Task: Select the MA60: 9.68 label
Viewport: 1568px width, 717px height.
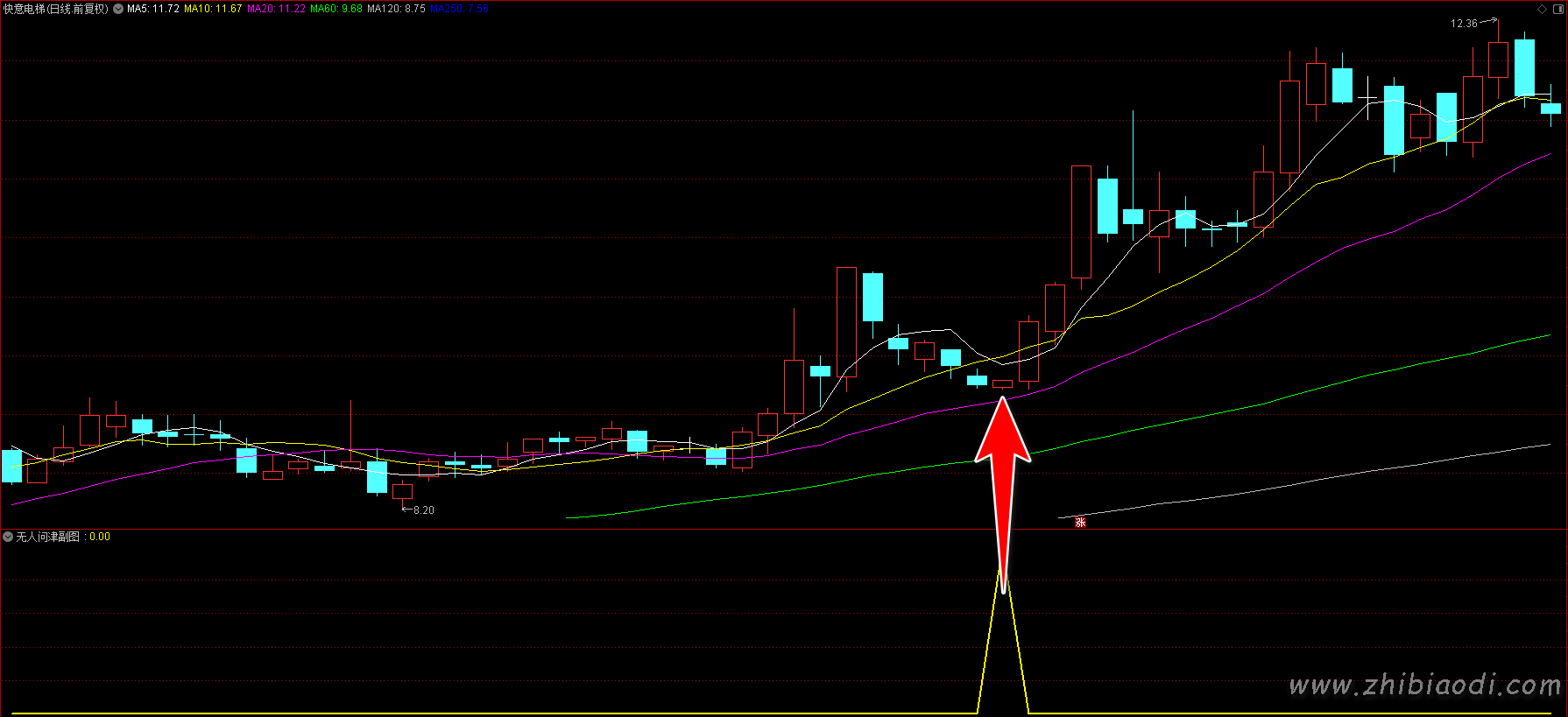Action: coord(336,9)
